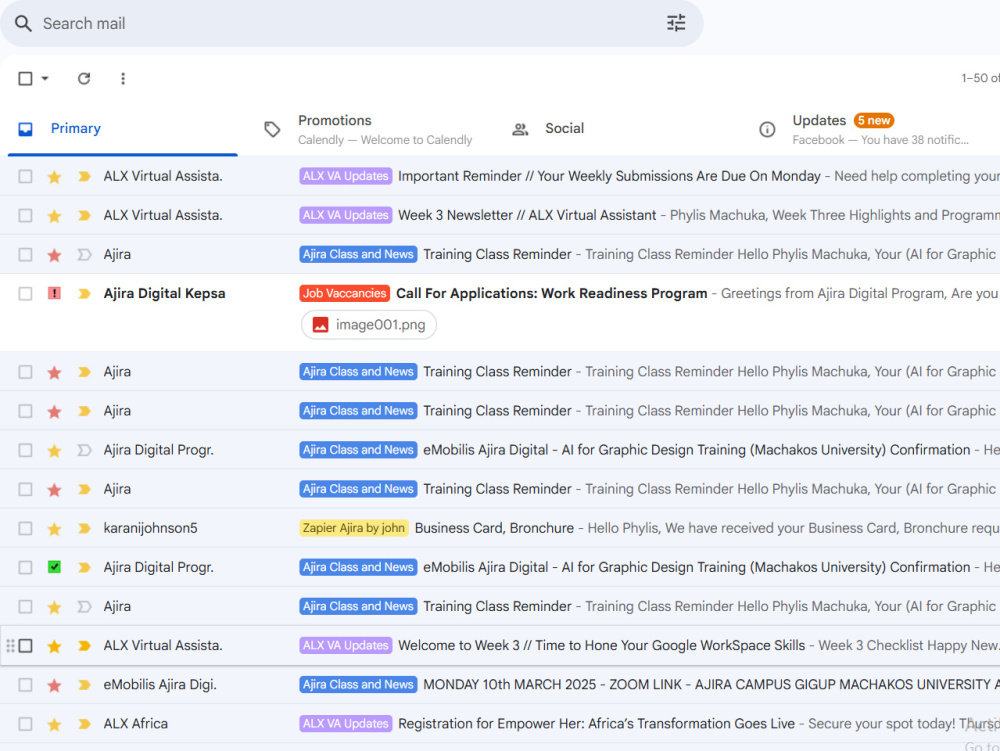Select the Welcome to Week 3 email checkbox

(26, 646)
